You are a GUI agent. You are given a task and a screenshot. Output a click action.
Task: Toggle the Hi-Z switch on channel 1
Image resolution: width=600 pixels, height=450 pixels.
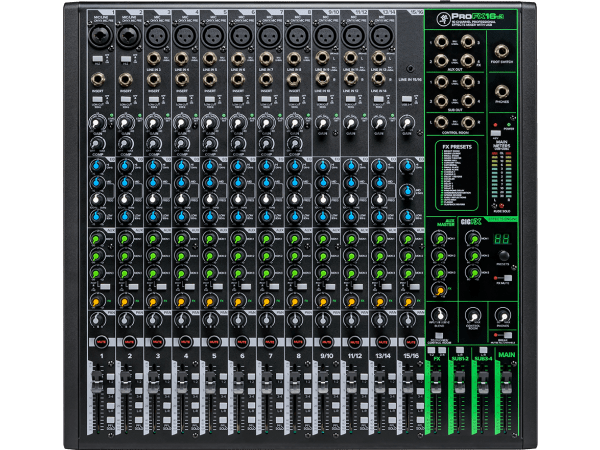(x=98, y=59)
